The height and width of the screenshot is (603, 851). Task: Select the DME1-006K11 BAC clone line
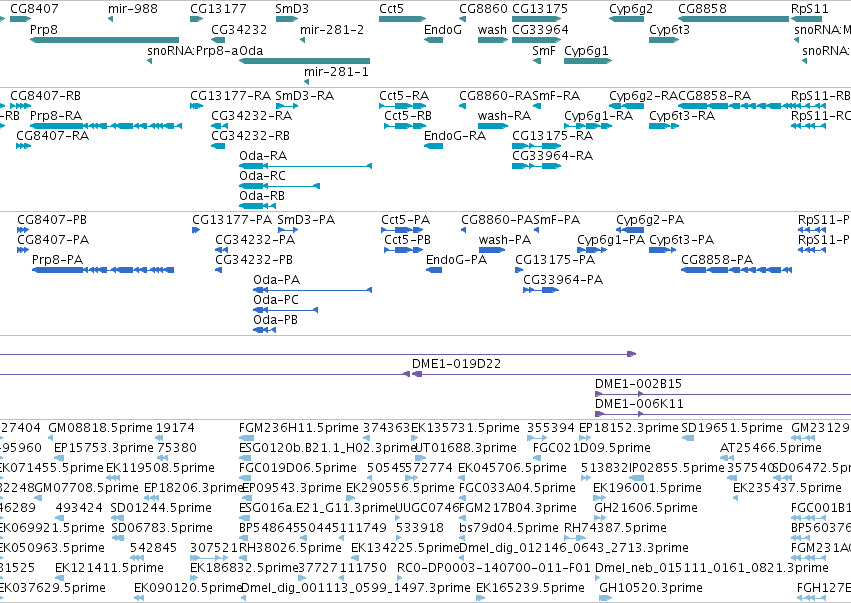pyautogui.click(x=723, y=414)
